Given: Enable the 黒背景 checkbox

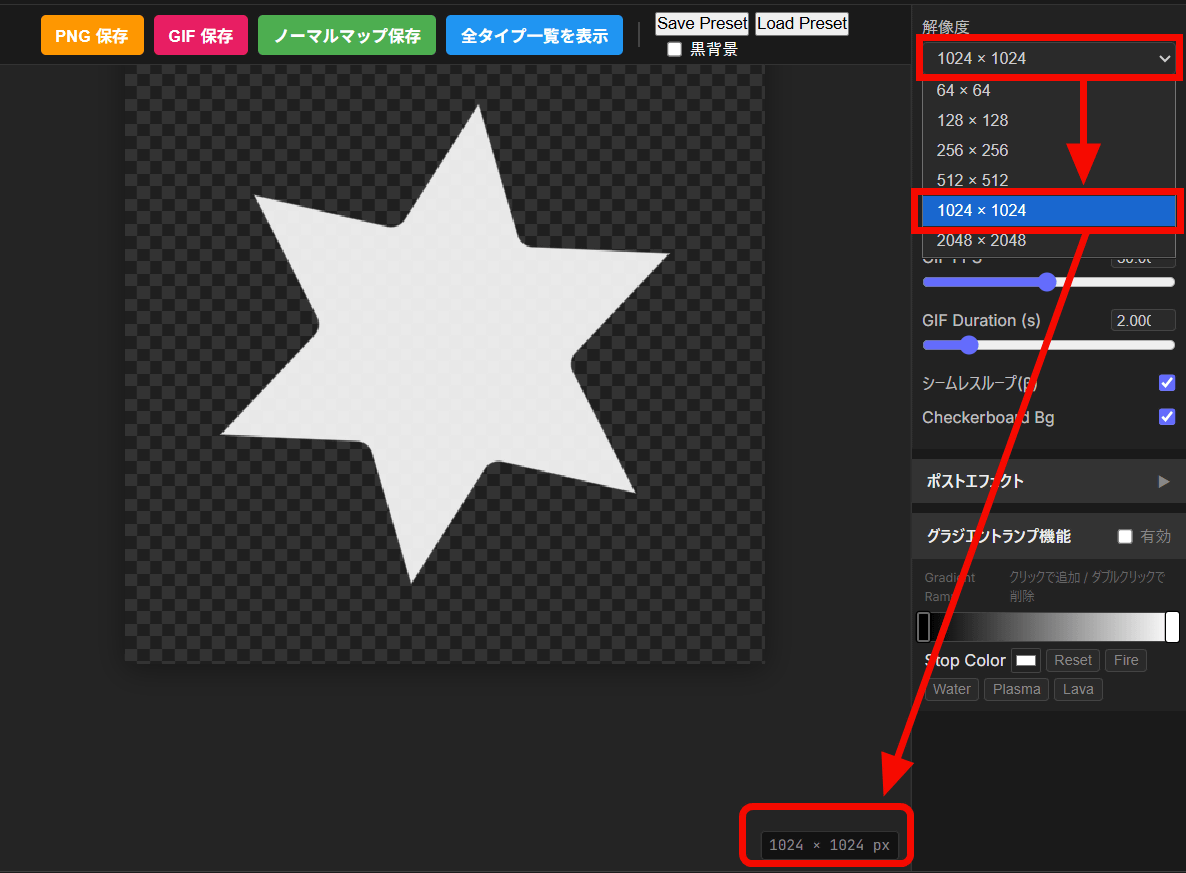Looking at the screenshot, I should (675, 49).
